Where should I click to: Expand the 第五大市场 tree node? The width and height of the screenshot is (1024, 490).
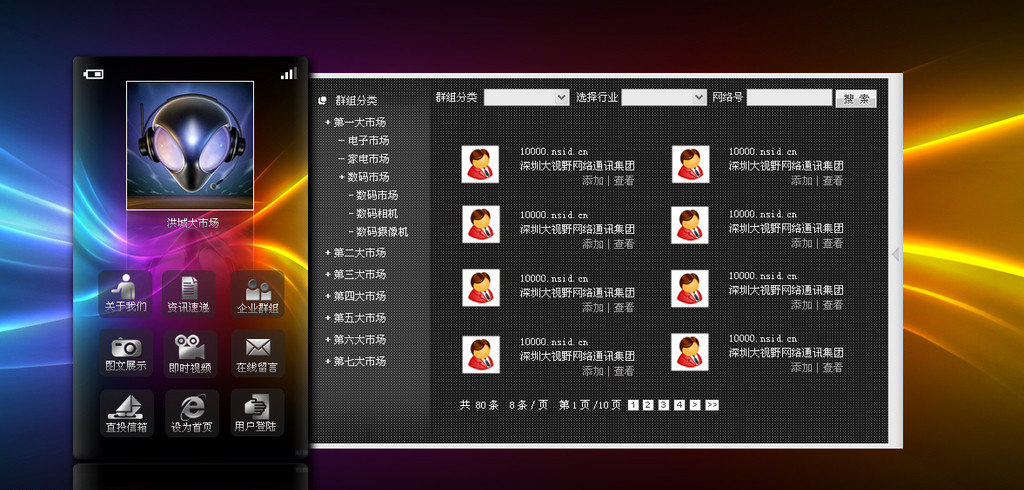pyautogui.click(x=355, y=318)
